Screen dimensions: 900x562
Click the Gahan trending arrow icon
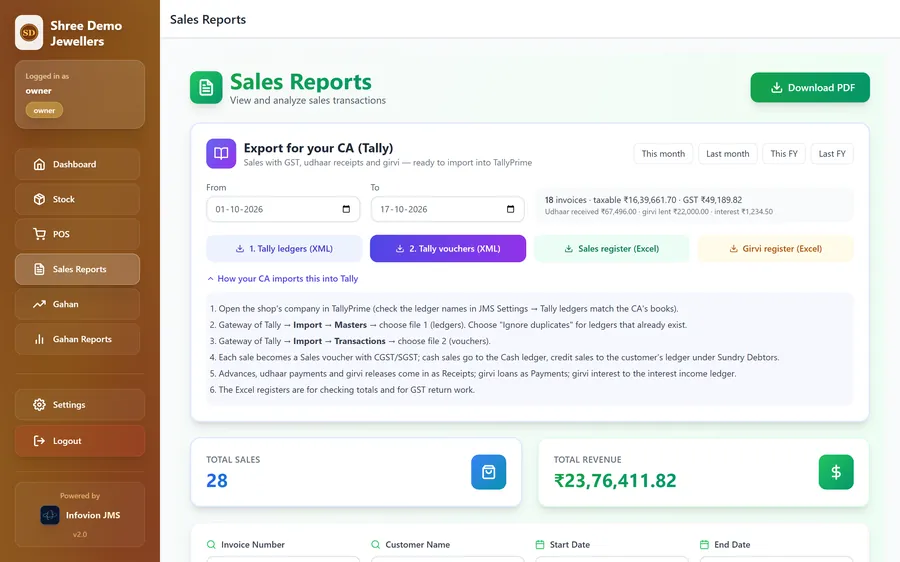click(x=39, y=304)
